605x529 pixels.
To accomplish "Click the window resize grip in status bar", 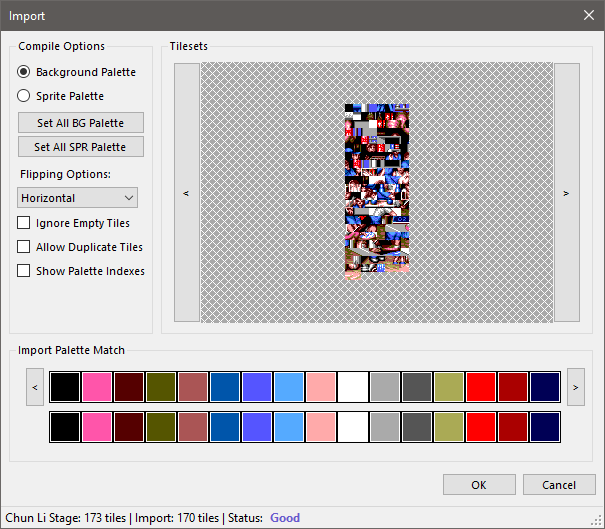I will (x=599, y=523).
